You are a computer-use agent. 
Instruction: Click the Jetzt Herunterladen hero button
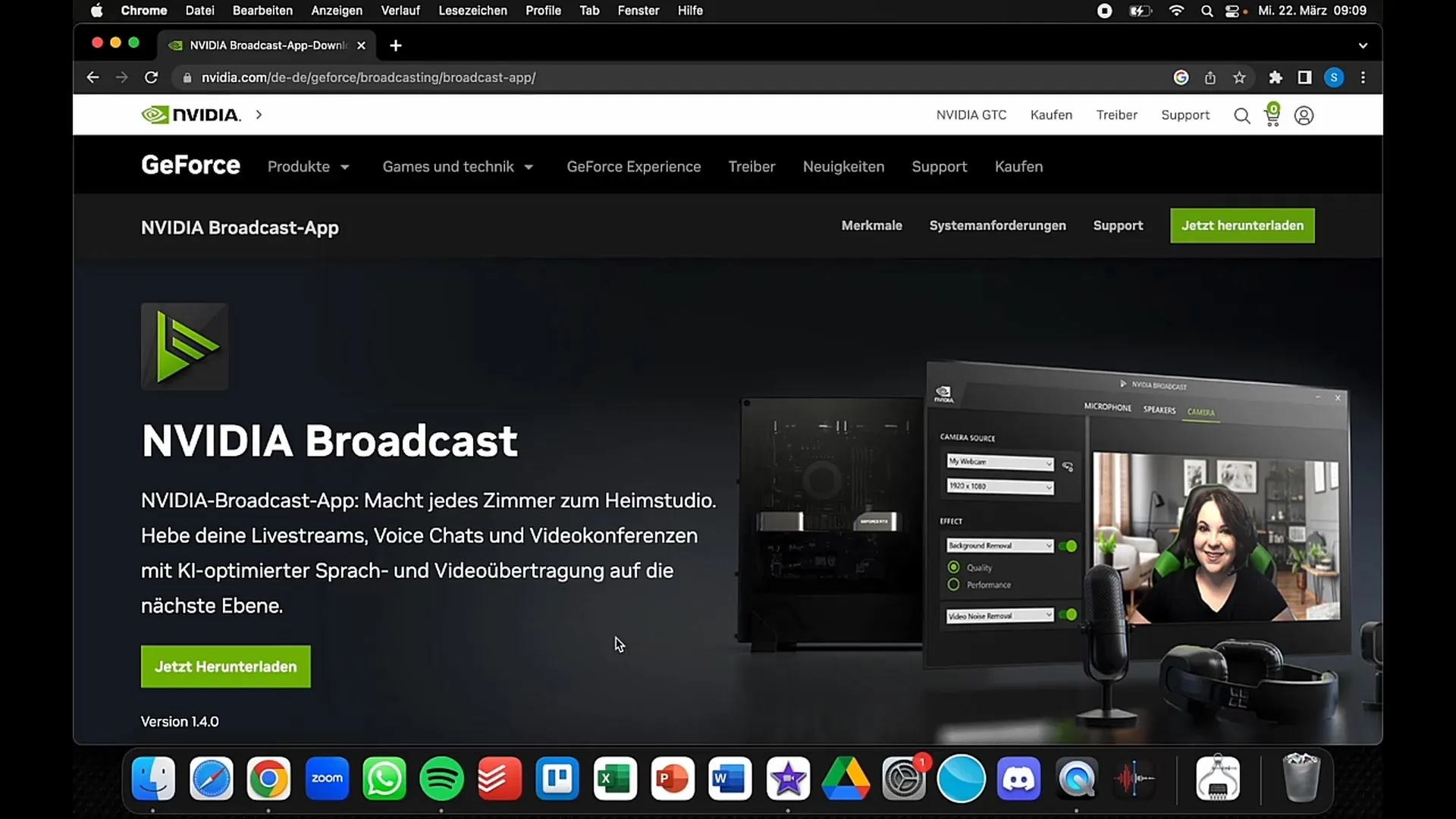coord(226,667)
